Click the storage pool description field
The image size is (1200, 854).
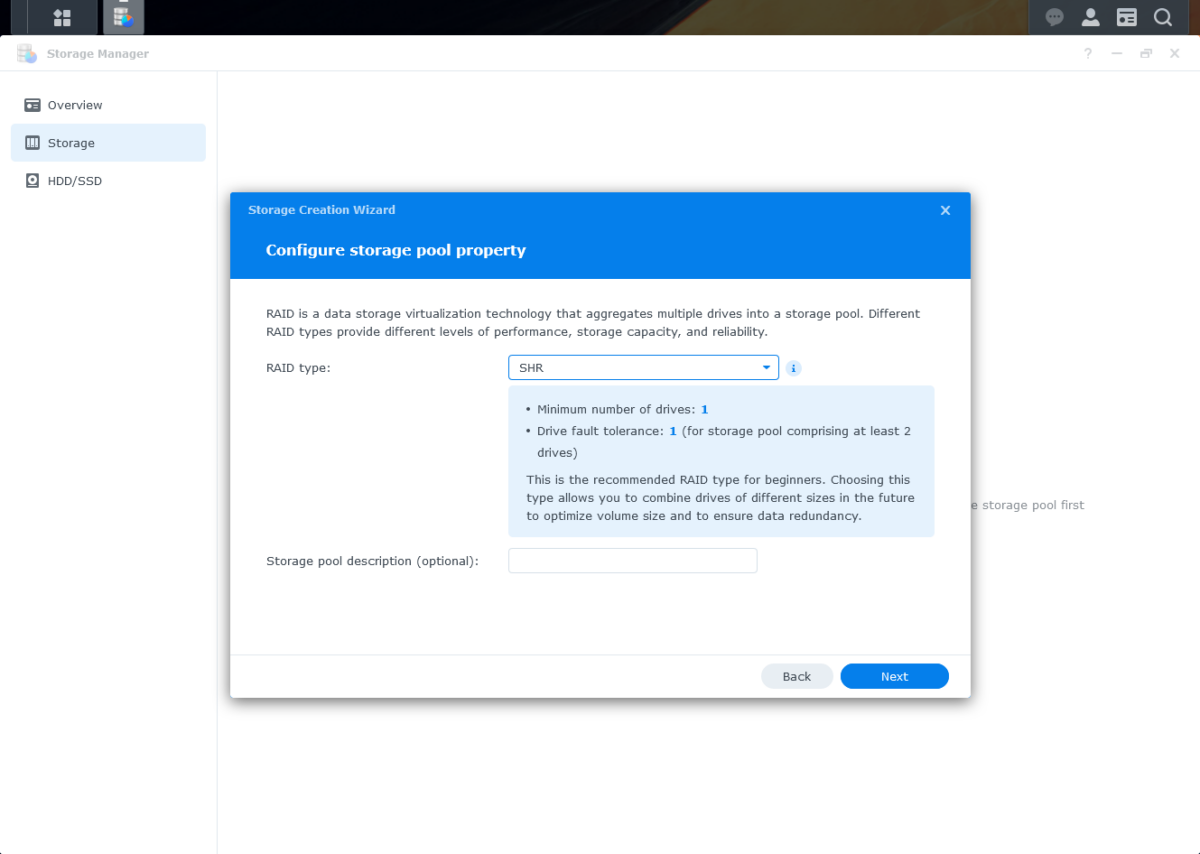coord(632,560)
